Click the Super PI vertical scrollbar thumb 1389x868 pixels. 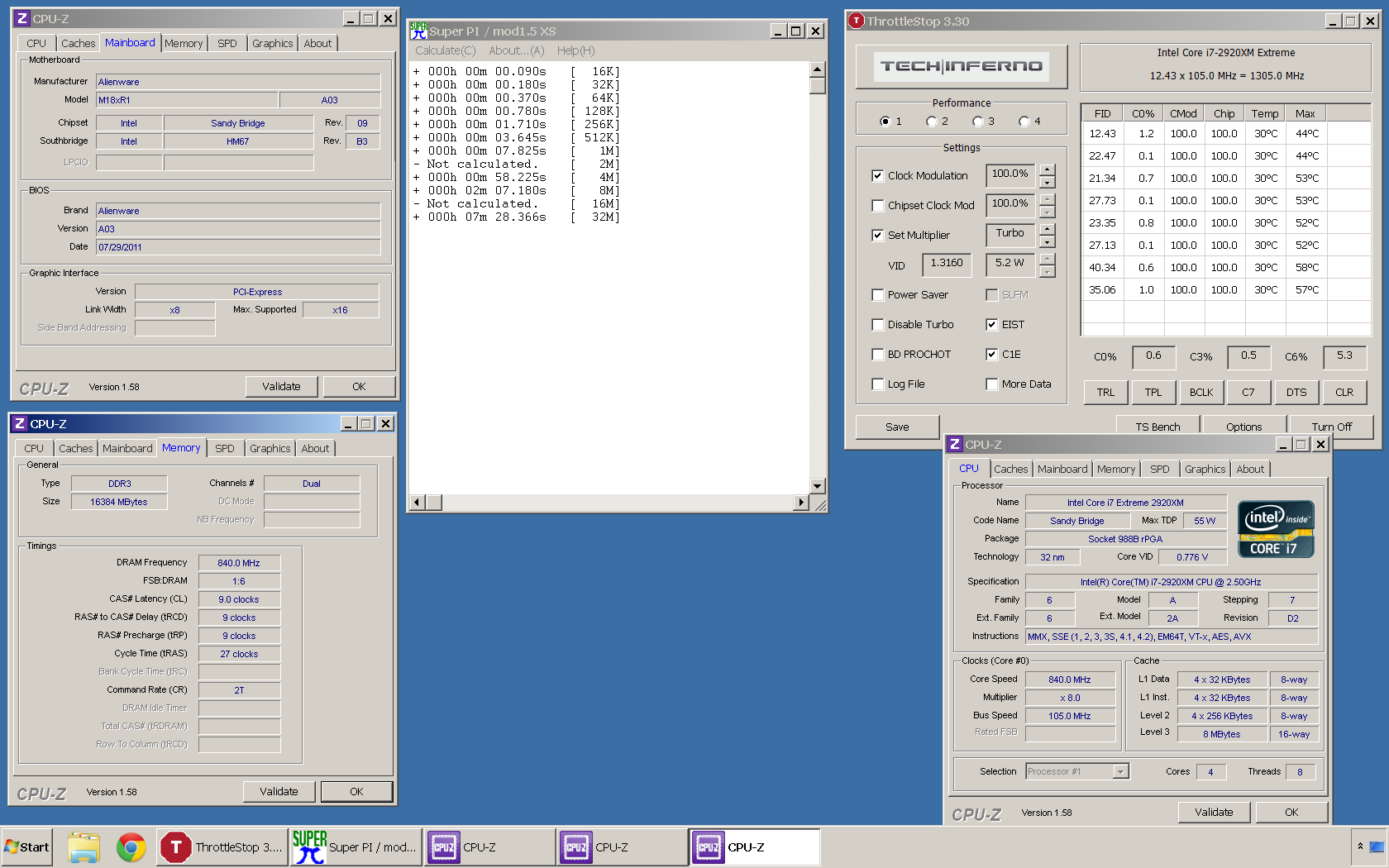tap(817, 86)
